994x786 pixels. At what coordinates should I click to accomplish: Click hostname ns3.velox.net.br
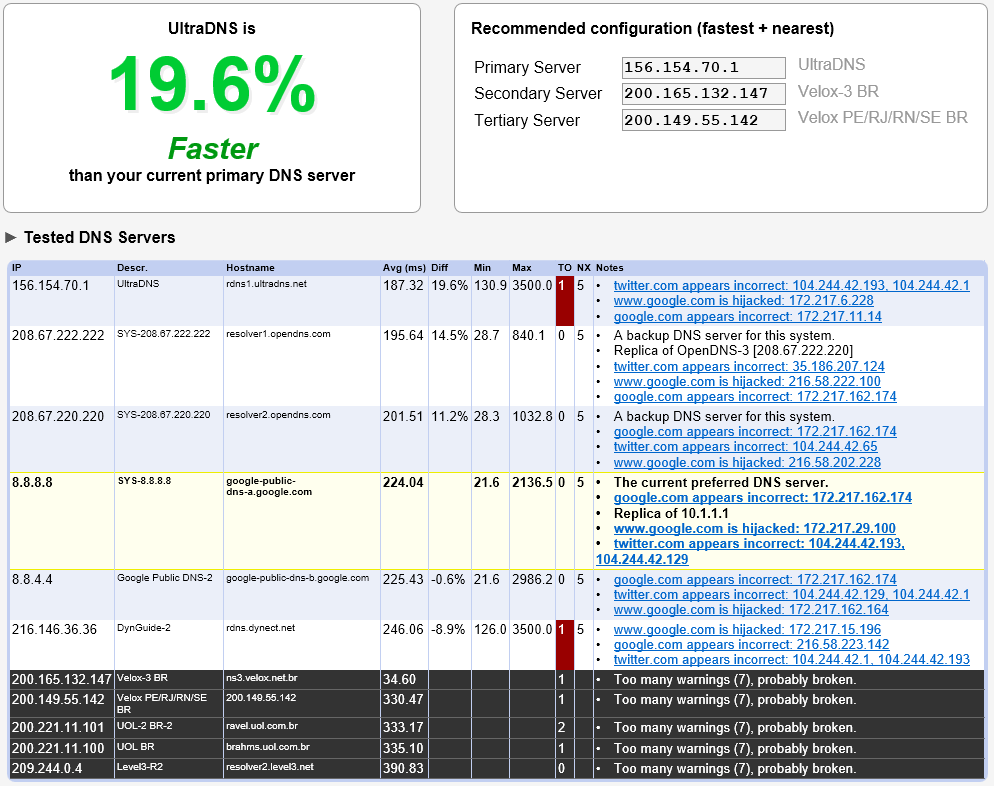[261, 678]
